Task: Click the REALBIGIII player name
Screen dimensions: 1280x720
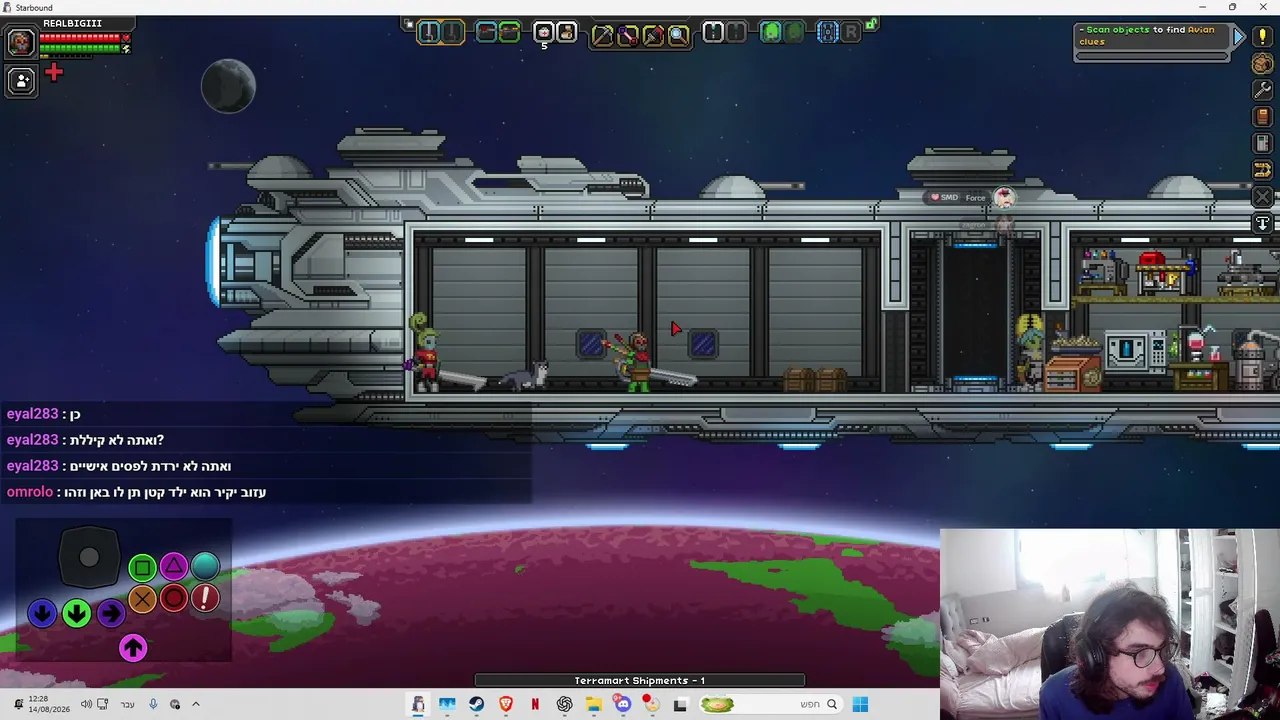Action: coord(72,23)
